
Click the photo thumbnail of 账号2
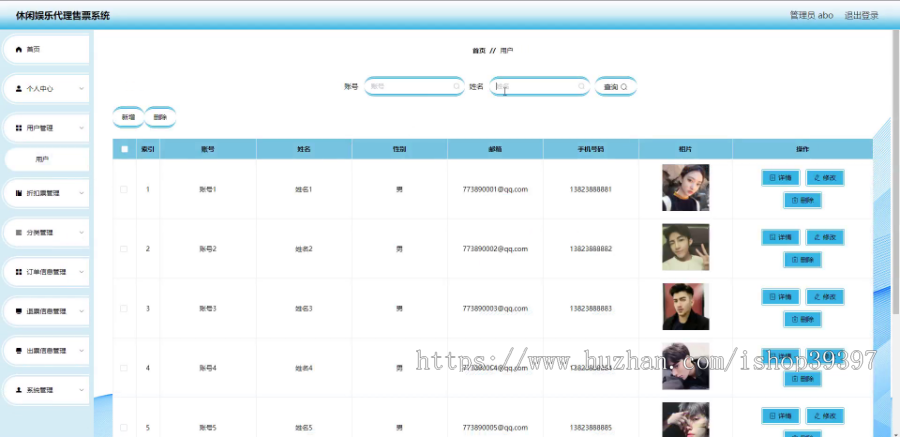(x=685, y=247)
